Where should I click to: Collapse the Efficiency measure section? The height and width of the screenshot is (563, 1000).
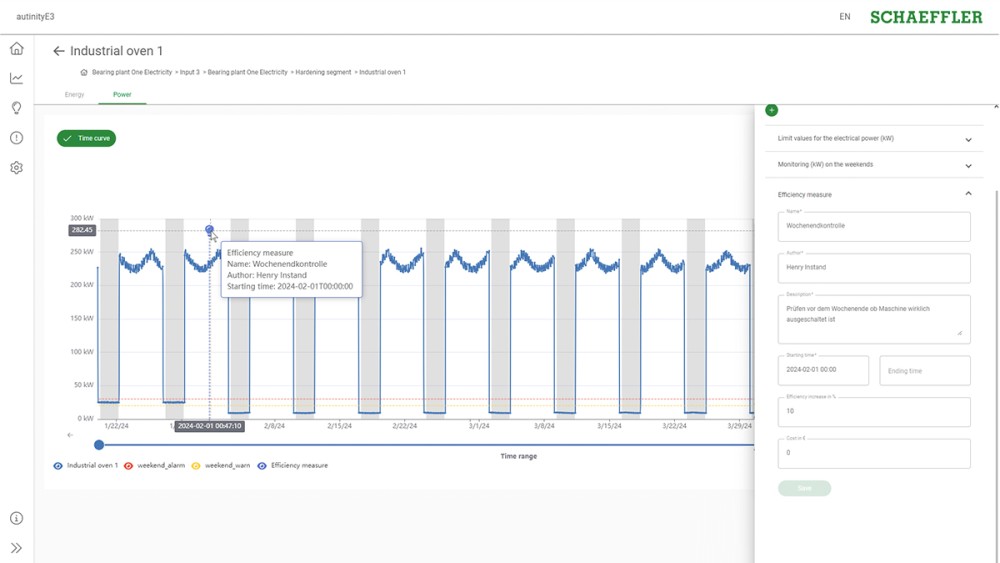coord(968,194)
